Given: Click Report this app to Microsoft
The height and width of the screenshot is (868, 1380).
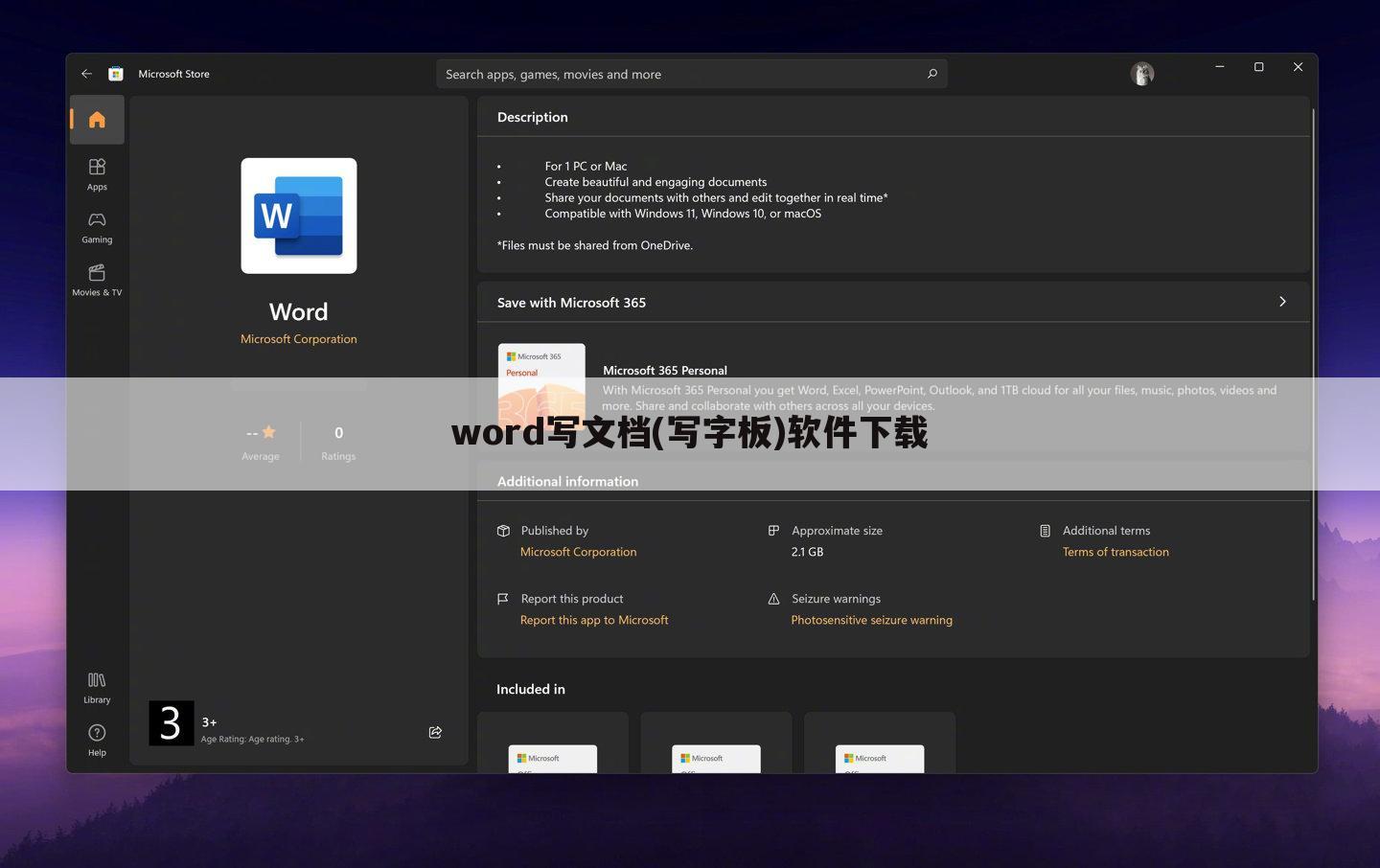Looking at the screenshot, I should 594,620.
